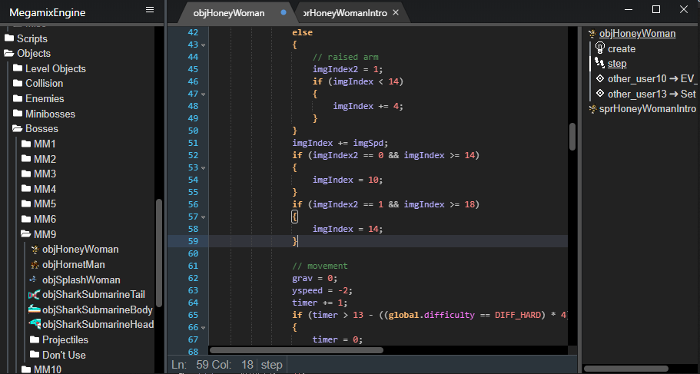Click the 'Ln: 59 Col: 18' status text

tap(212, 365)
